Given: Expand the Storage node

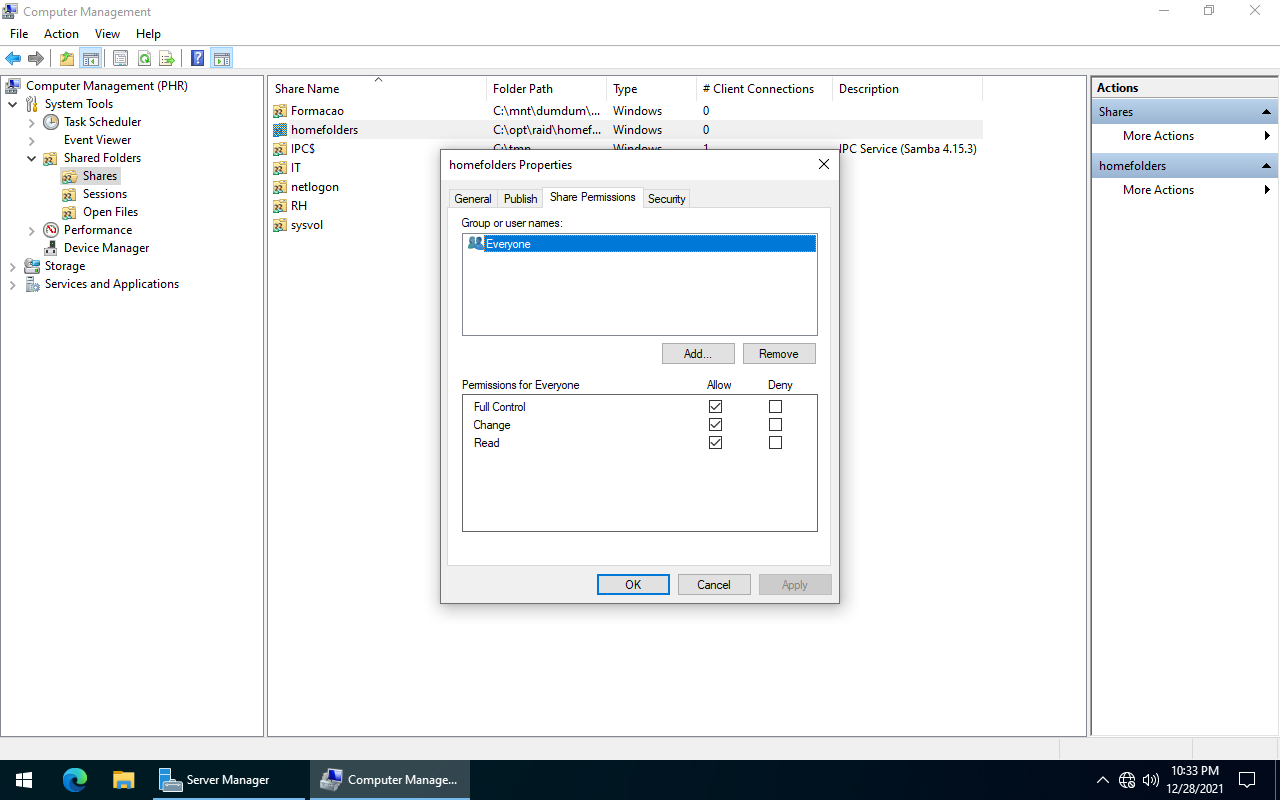Looking at the screenshot, I should [13, 265].
